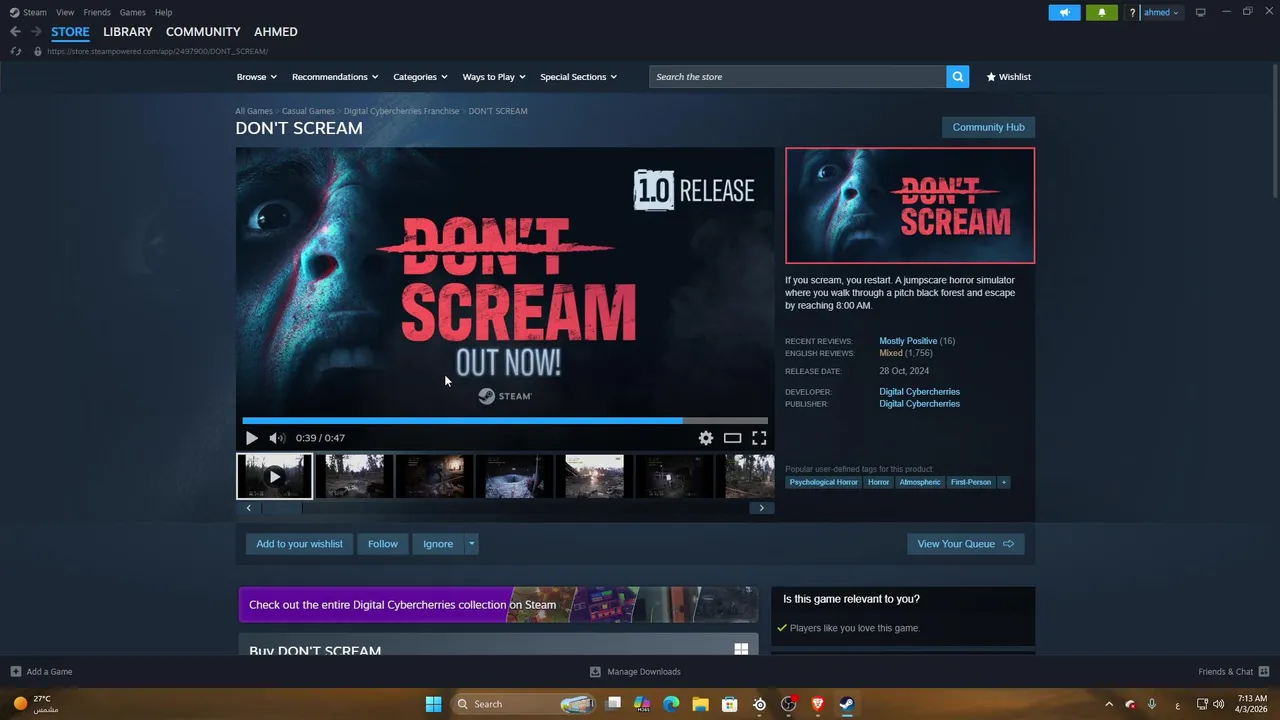Open the Categories dropdown
This screenshot has height=720, width=1280.
click(420, 77)
